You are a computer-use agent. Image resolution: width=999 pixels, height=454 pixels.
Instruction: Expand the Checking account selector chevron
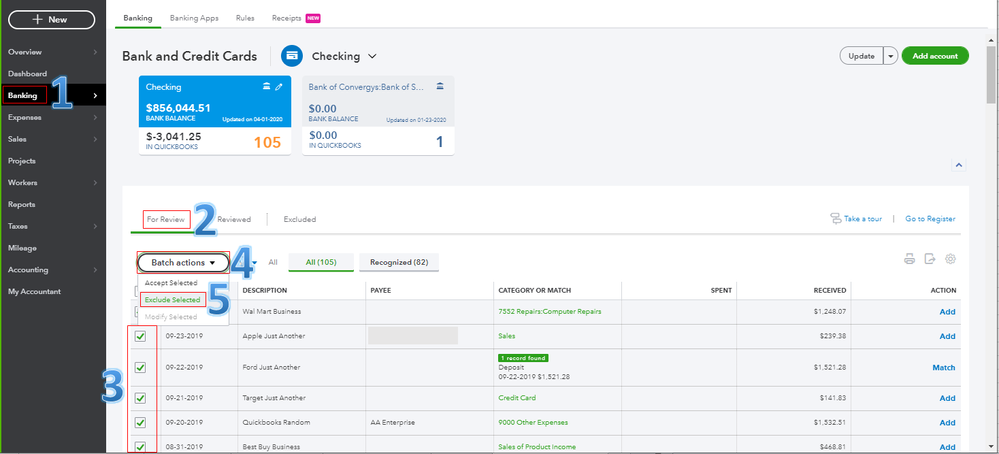click(x=373, y=56)
